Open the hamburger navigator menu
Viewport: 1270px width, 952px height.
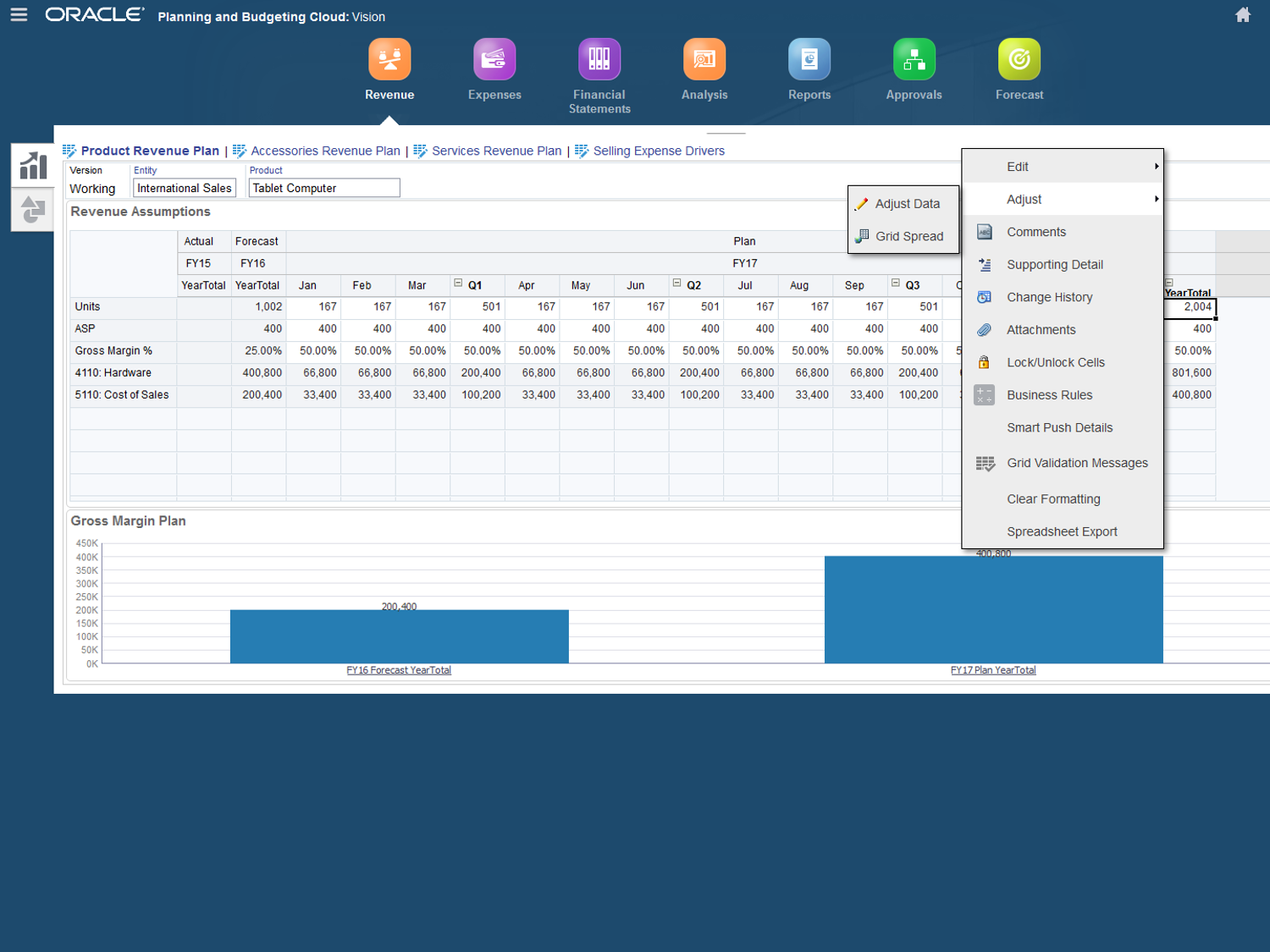19,15
